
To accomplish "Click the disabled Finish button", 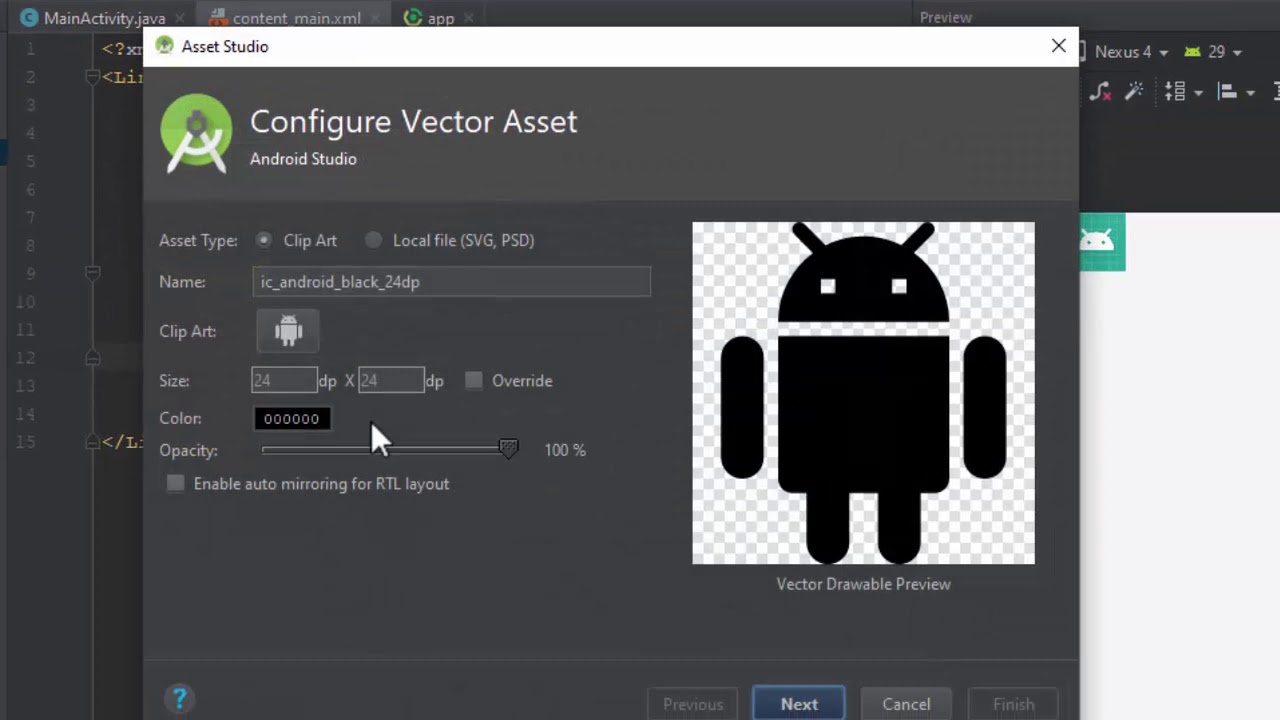I will pyautogui.click(x=1013, y=704).
